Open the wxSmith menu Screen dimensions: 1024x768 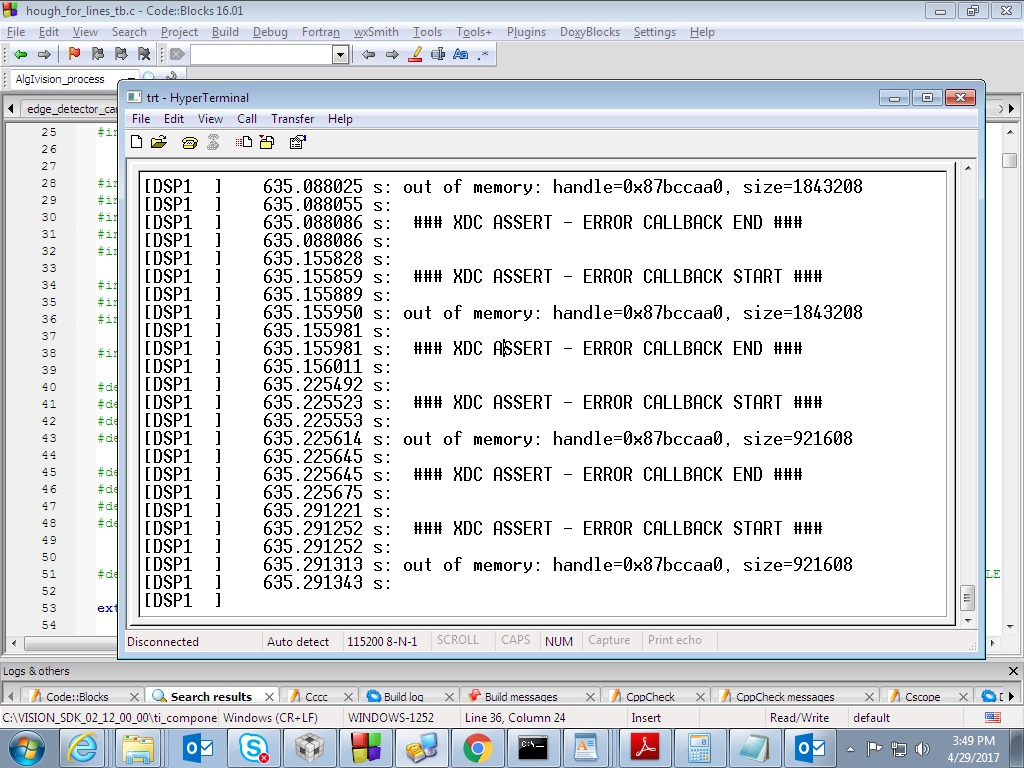pyautogui.click(x=376, y=32)
